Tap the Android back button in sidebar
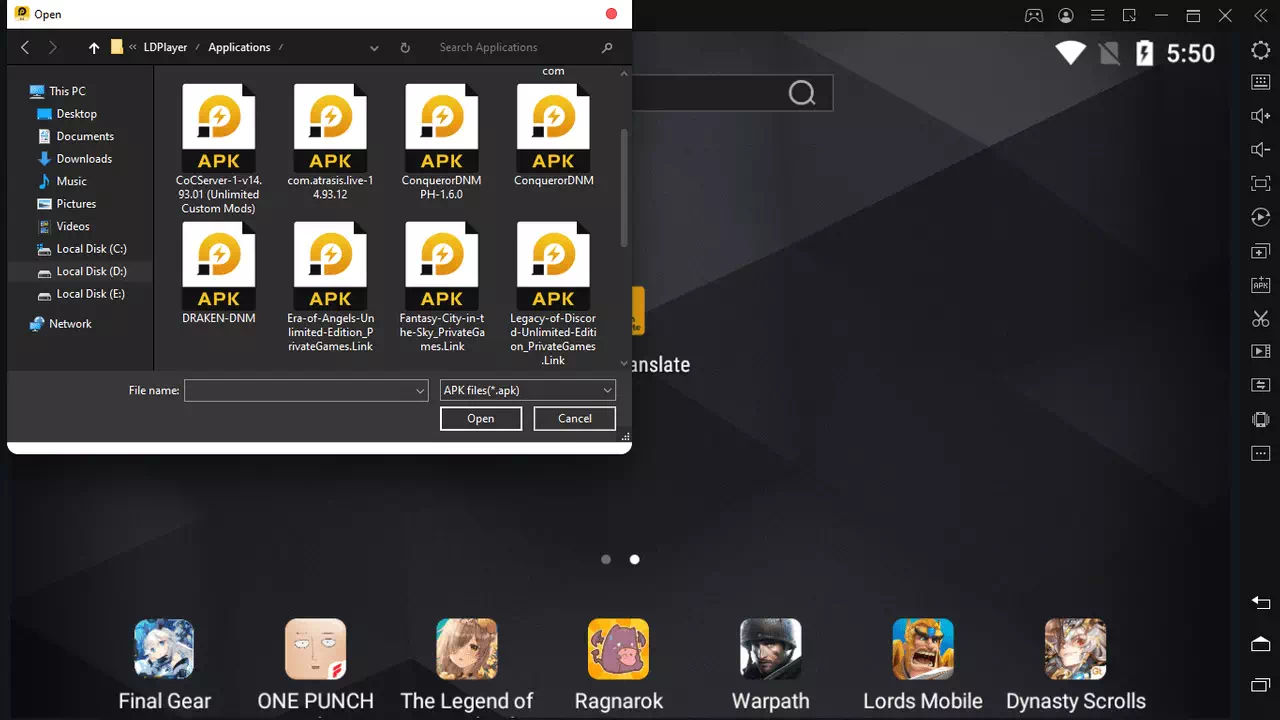 point(1260,602)
